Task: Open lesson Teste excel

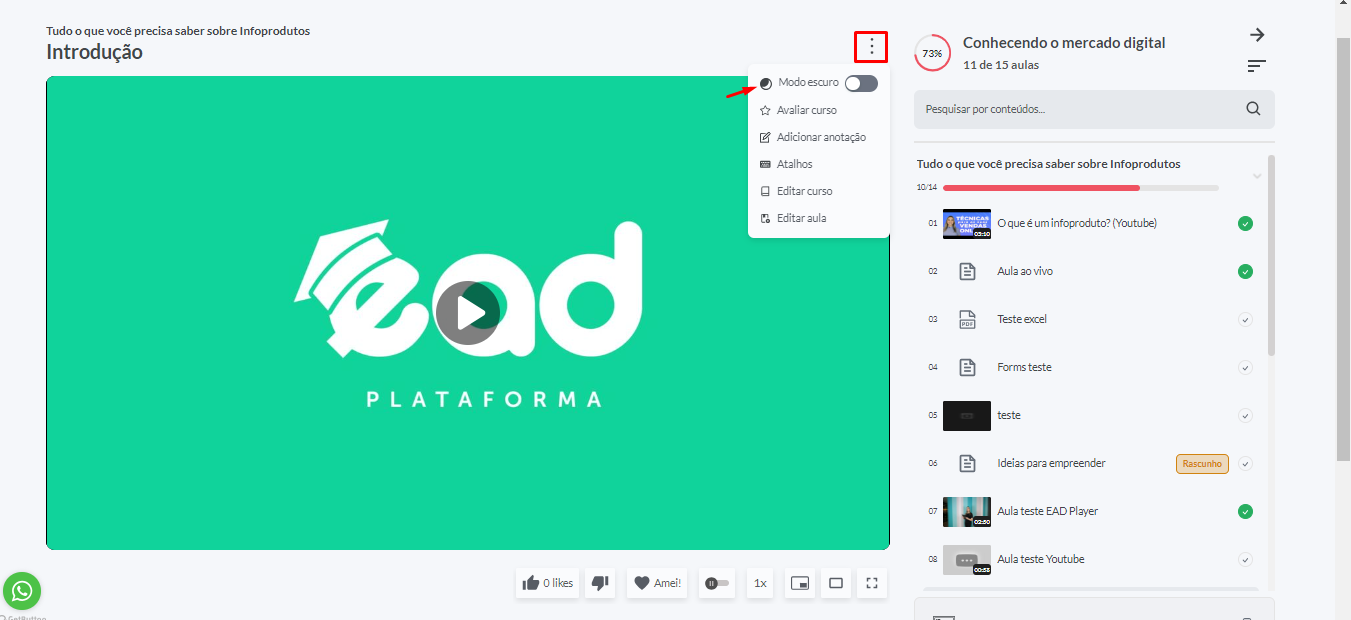Action: click(x=1022, y=319)
